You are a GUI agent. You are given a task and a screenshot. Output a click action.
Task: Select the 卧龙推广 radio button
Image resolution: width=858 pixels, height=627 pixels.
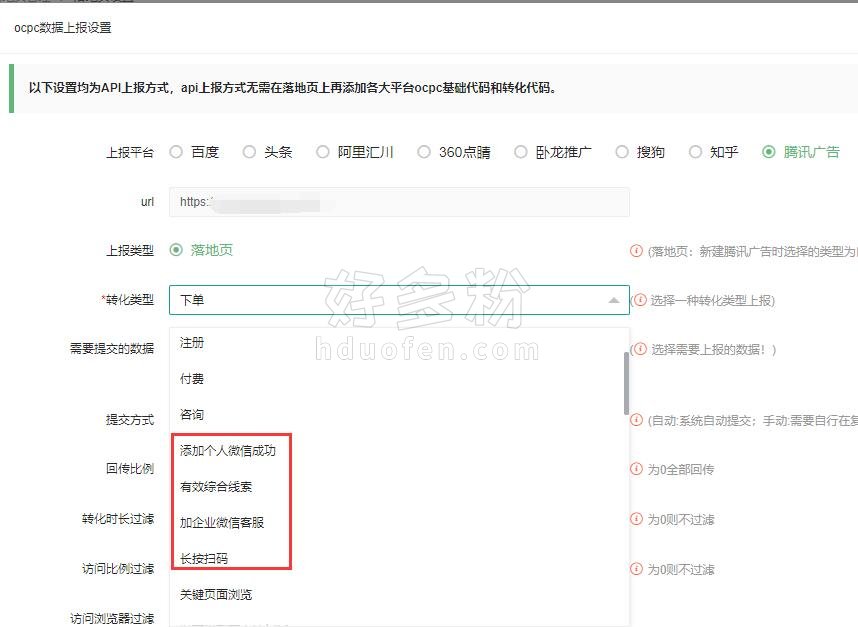pos(520,152)
